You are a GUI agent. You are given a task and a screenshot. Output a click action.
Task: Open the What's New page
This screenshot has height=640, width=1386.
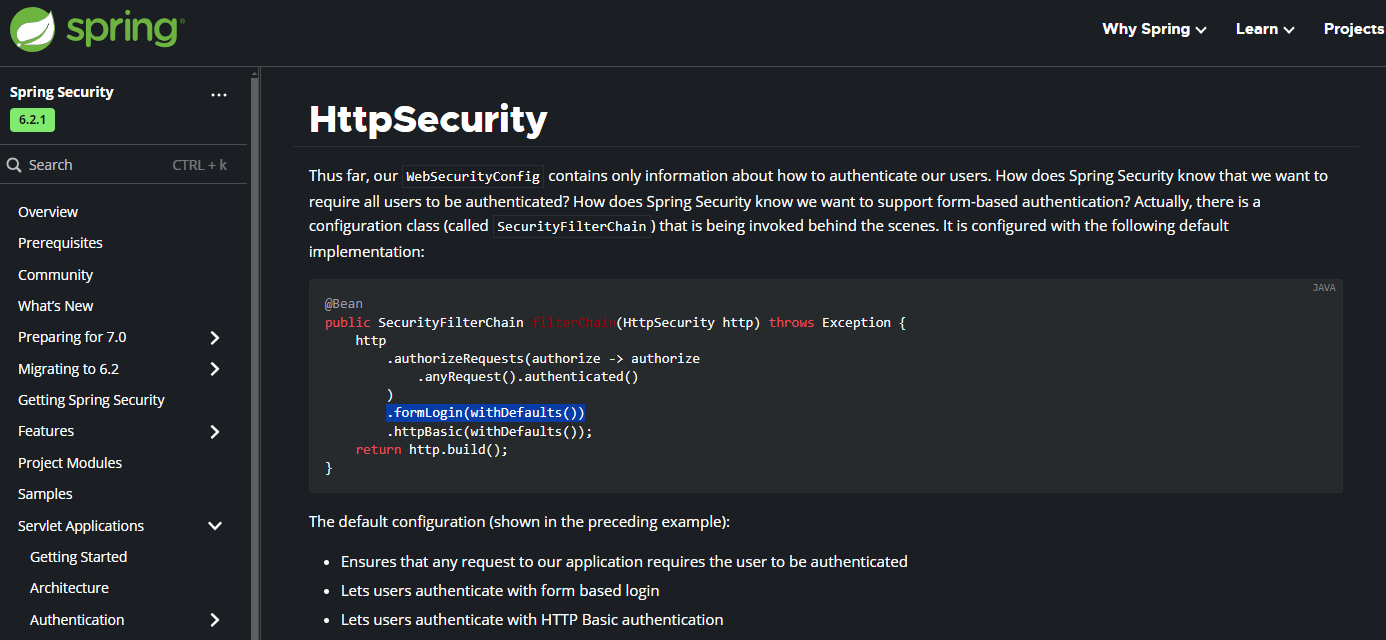point(56,306)
